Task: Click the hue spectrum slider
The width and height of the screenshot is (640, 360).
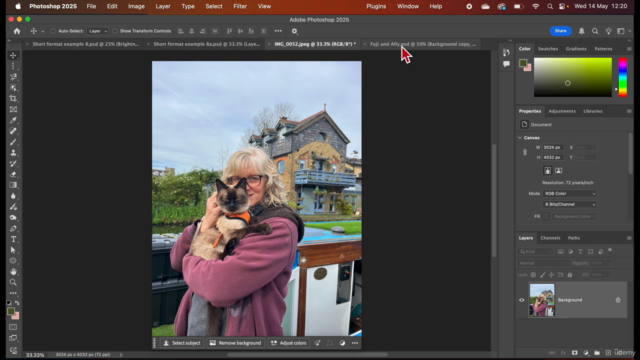Action: (623, 77)
